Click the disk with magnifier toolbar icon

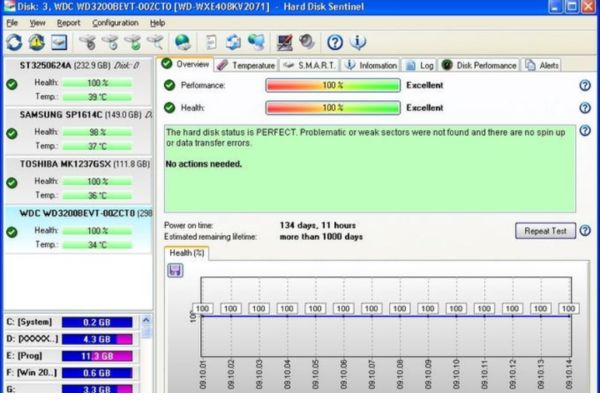tap(155, 42)
